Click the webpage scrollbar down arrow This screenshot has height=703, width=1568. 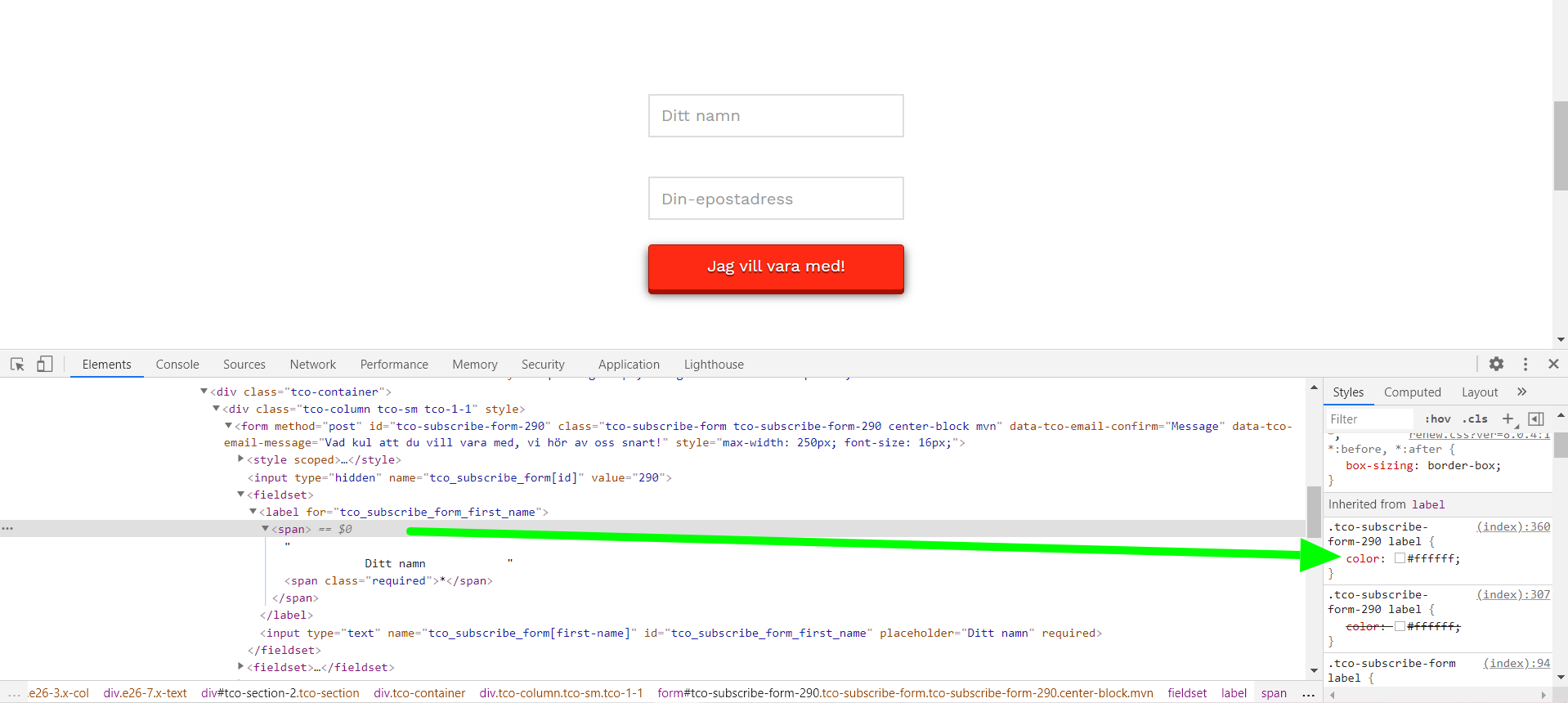[1561, 340]
